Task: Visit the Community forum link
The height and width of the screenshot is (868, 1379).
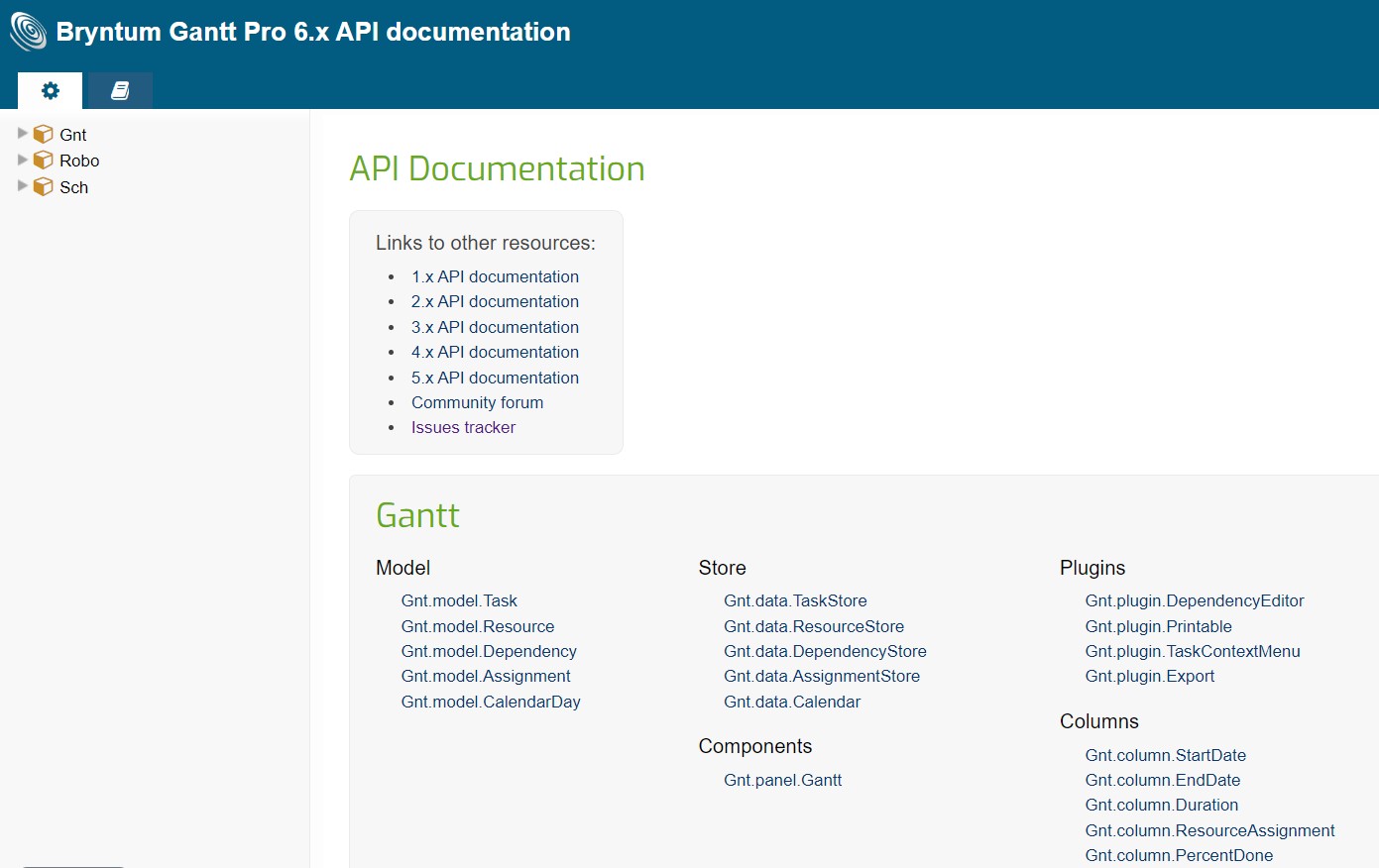Action: 477,402
